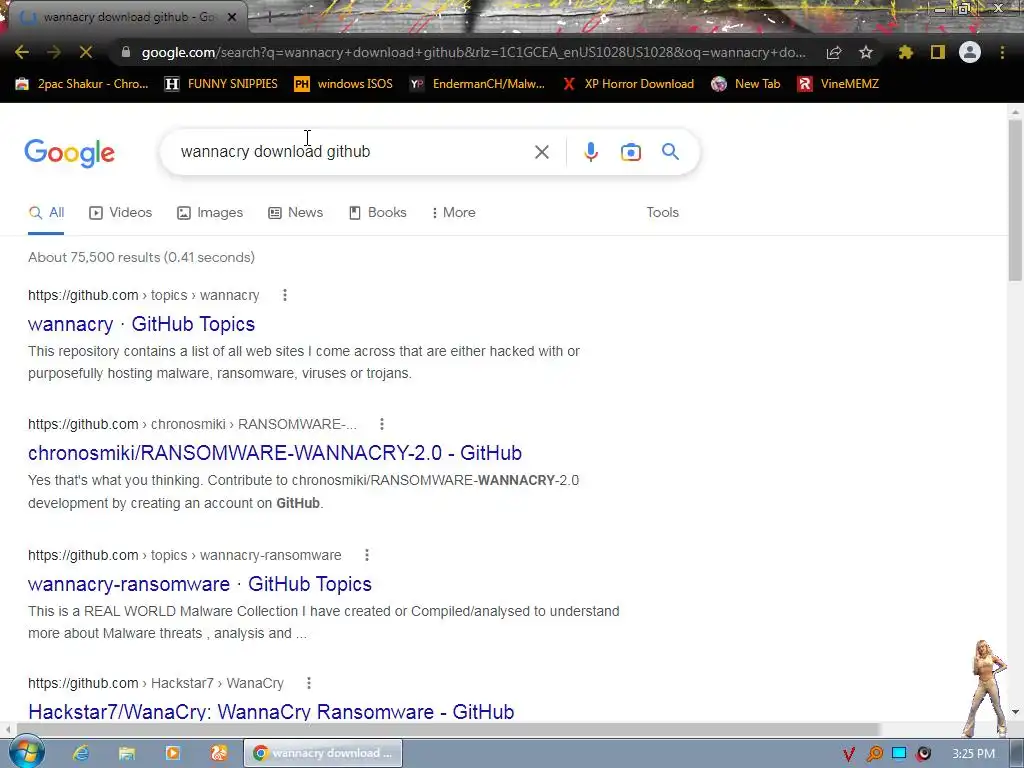The width and height of the screenshot is (1024, 768).
Task: Click the monitor icon in system tray
Action: point(899,754)
